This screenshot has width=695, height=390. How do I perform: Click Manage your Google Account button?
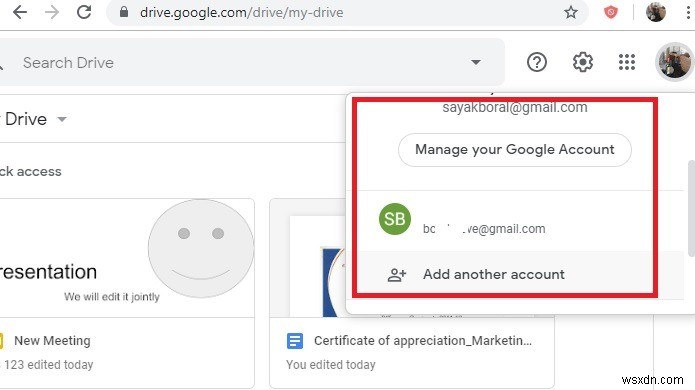point(515,150)
